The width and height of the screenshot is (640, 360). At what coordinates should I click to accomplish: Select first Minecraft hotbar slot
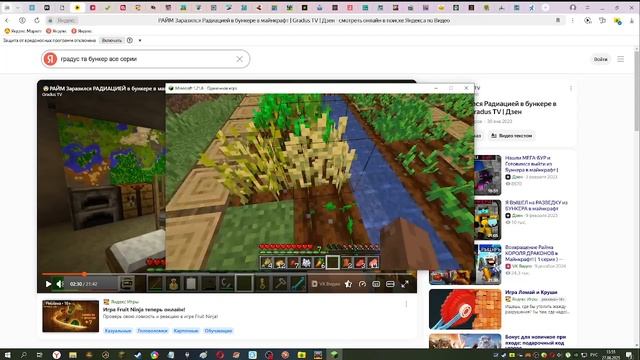click(267, 262)
